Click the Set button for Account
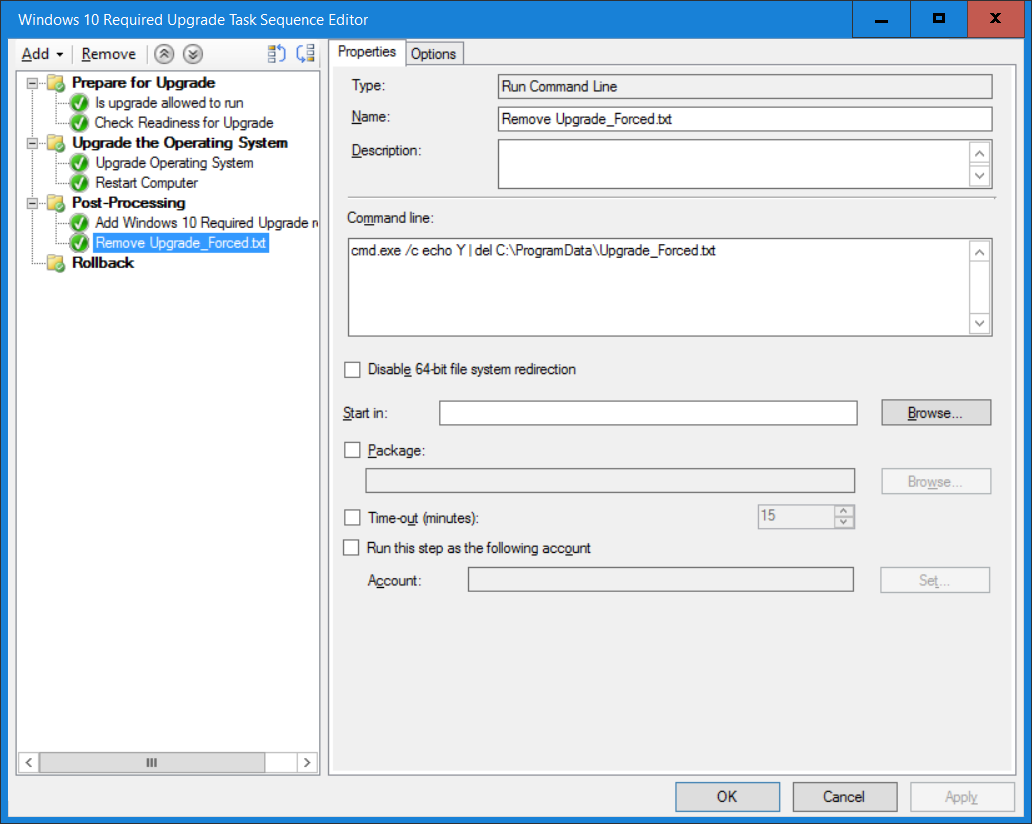Image resolution: width=1032 pixels, height=824 pixels. tap(935, 580)
